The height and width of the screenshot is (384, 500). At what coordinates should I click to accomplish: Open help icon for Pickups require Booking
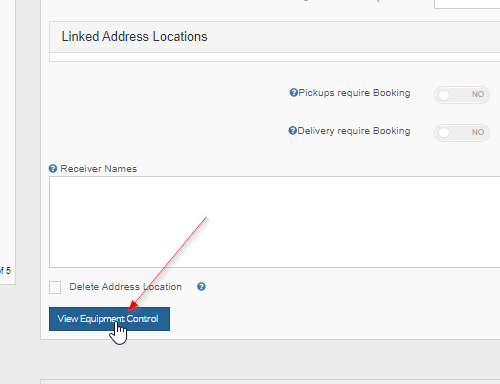(293, 93)
